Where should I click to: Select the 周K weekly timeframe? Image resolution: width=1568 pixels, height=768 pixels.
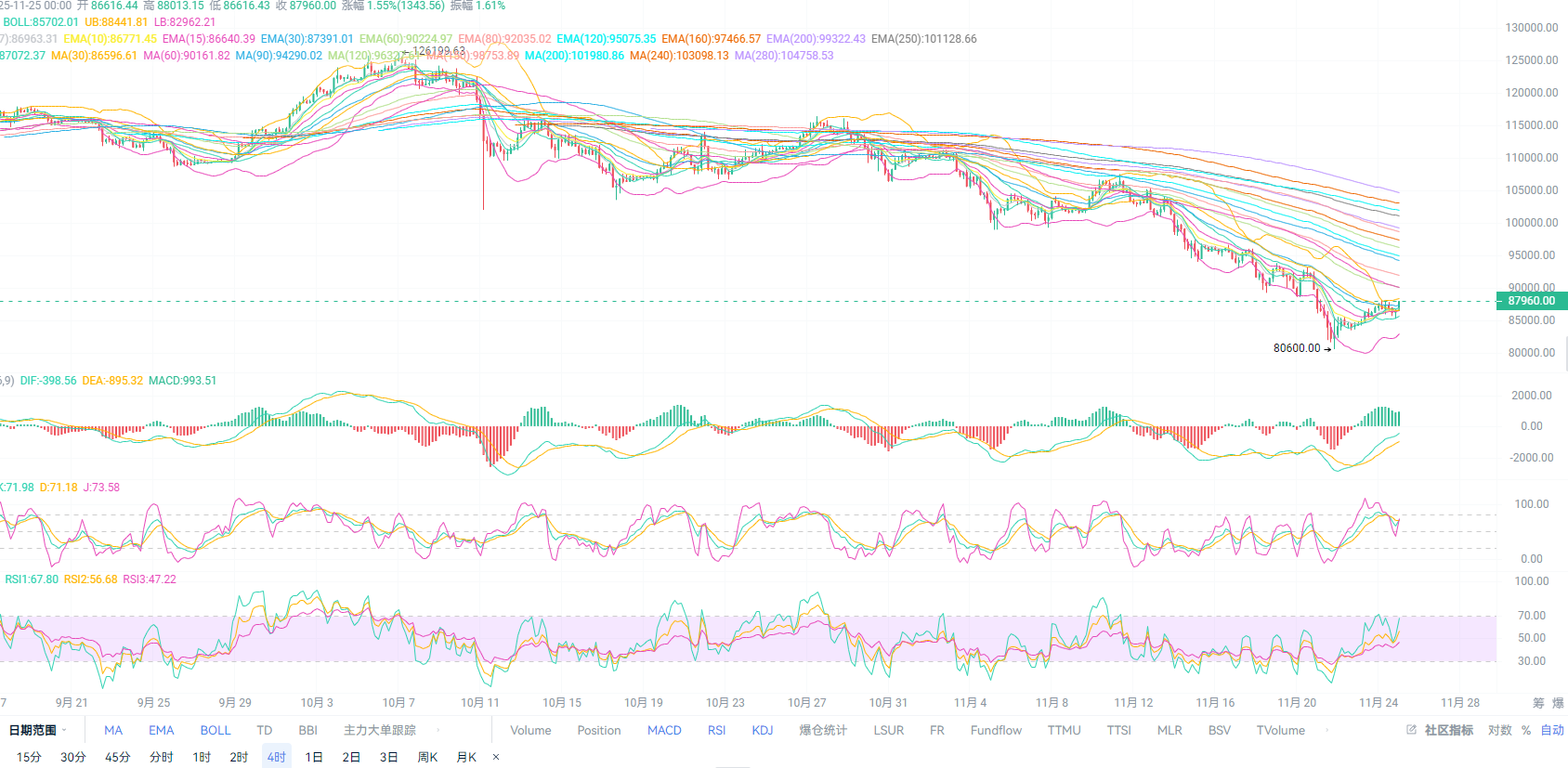pyautogui.click(x=427, y=757)
